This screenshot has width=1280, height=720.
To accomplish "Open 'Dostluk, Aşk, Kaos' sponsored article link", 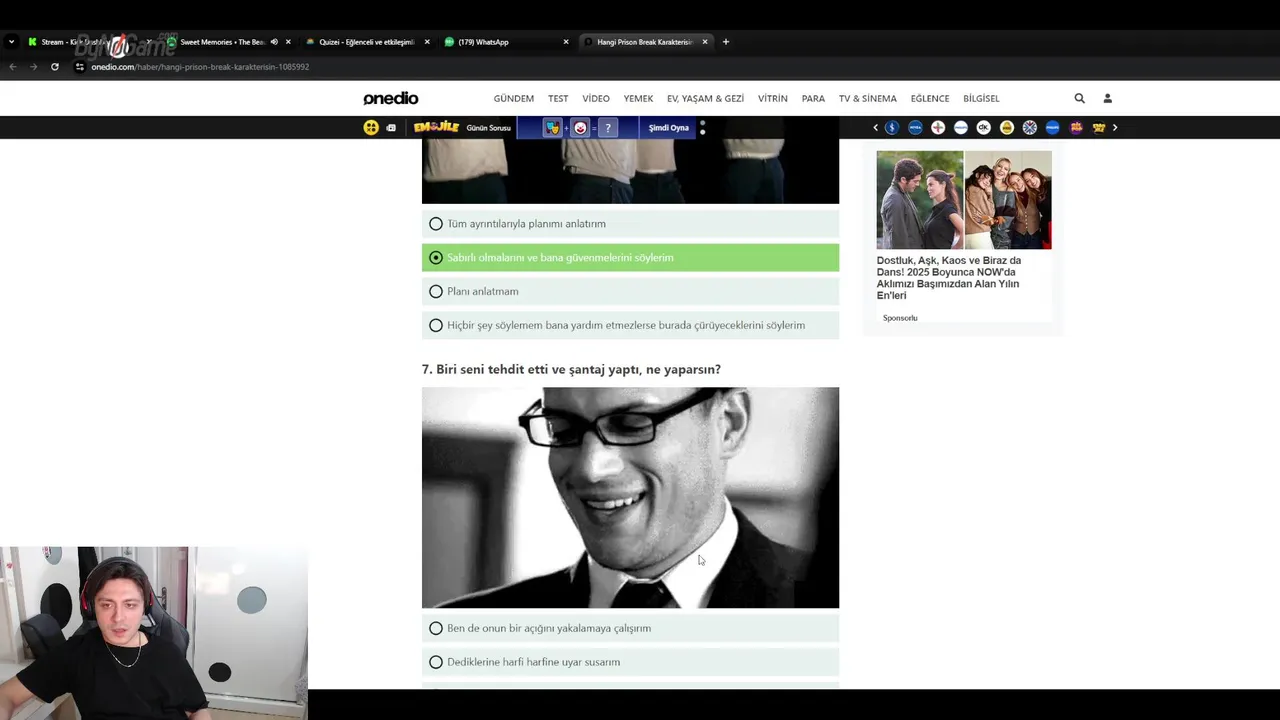I will point(949,278).
